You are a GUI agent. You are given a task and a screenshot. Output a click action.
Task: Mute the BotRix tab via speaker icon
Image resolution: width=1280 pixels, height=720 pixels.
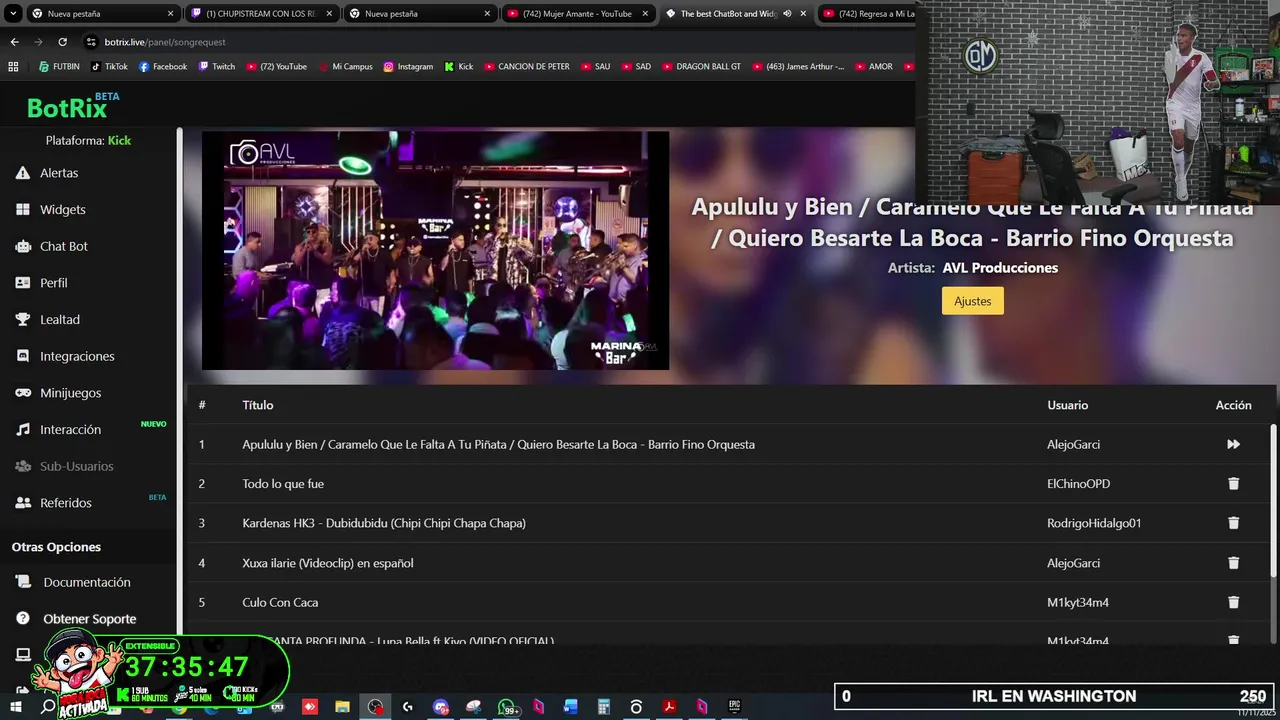787,14
